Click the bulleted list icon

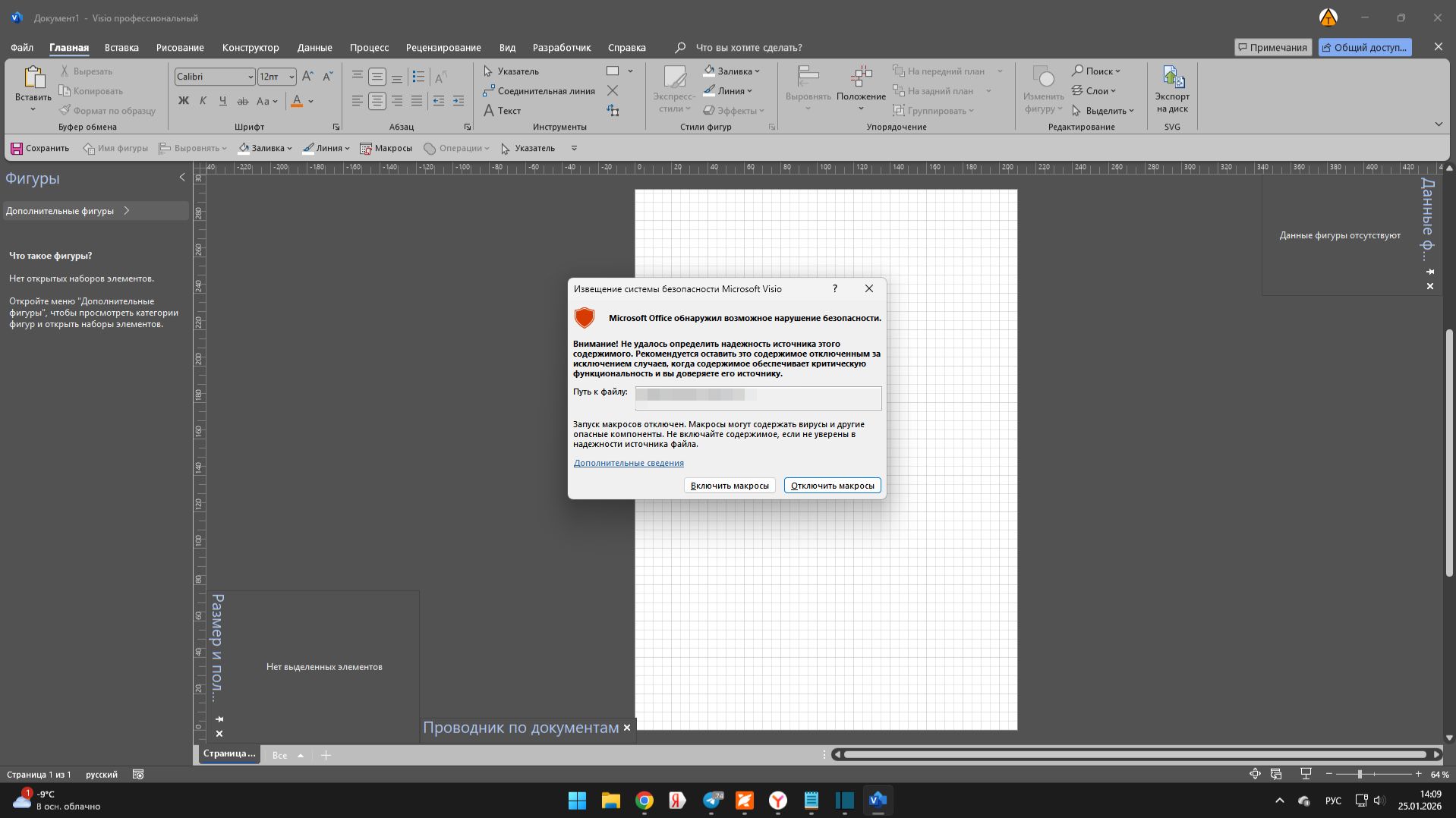(418, 77)
